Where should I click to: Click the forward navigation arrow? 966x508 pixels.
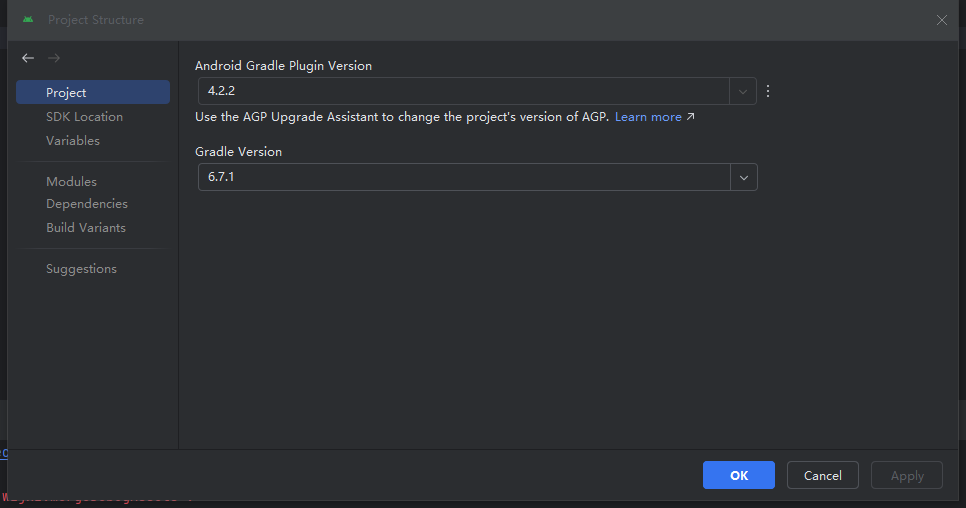point(54,59)
